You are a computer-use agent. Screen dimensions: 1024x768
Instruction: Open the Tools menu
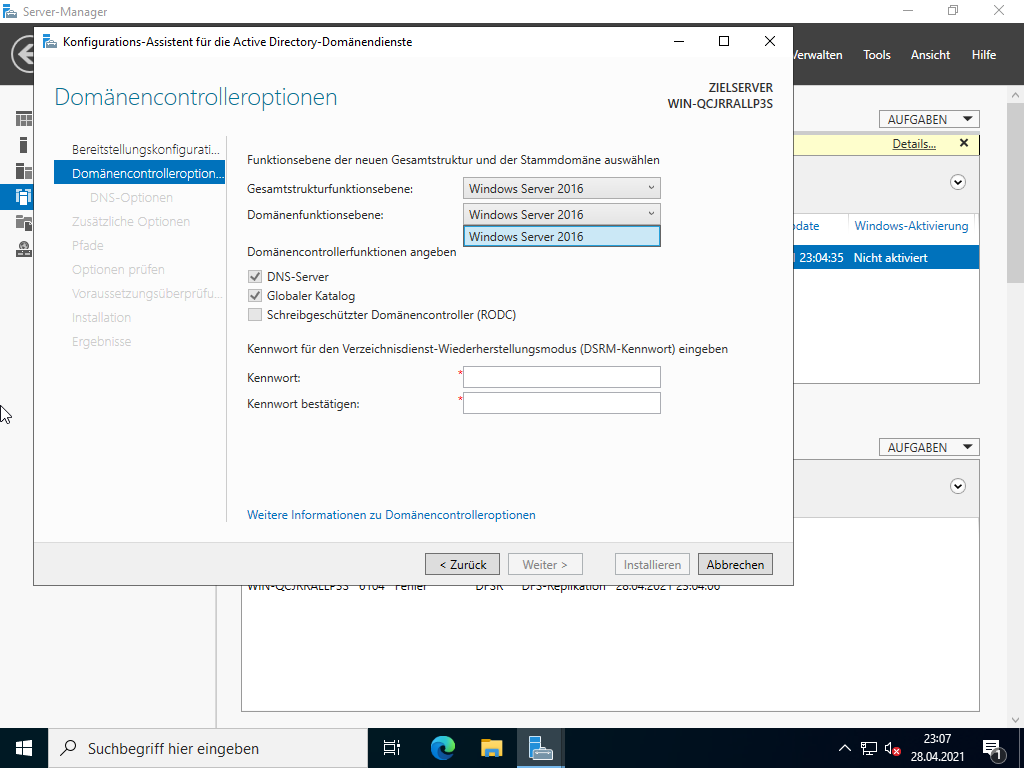(876, 55)
